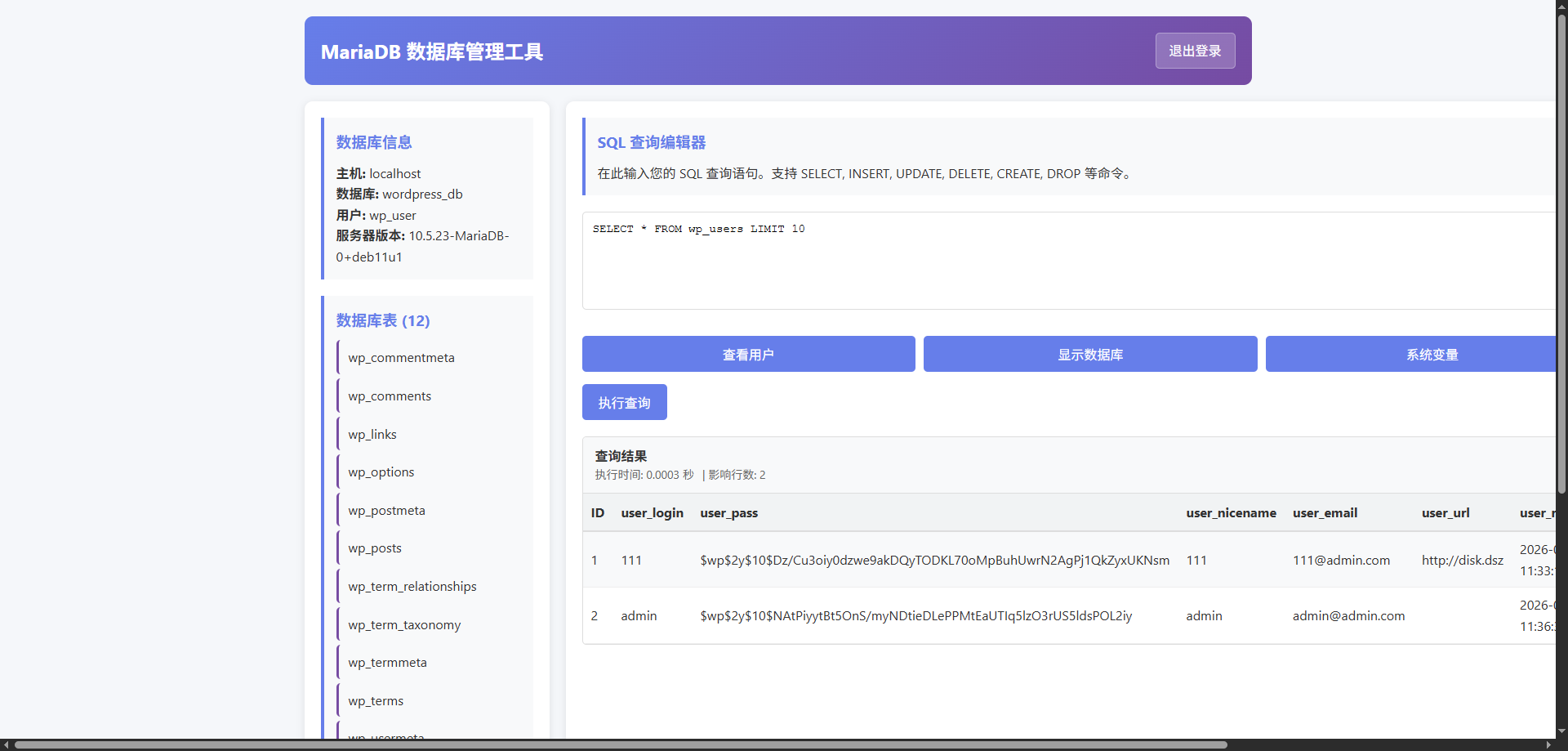Choose wp_postmeta from database tables
The image size is (1568, 751).
(386, 511)
